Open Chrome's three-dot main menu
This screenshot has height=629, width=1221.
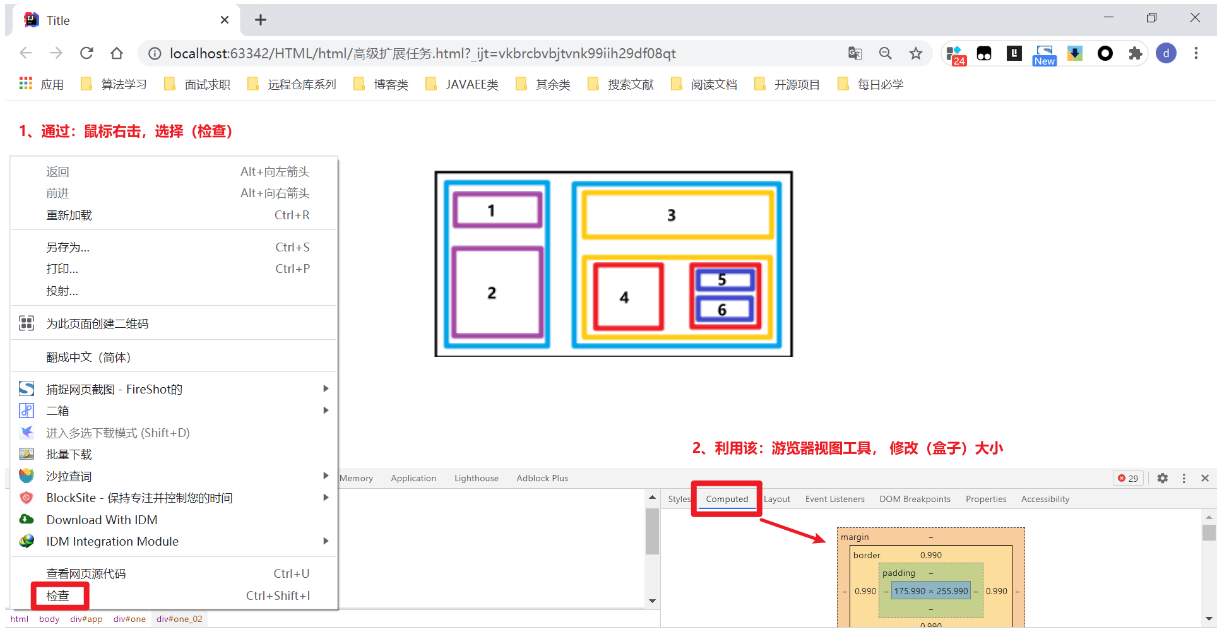pos(1196,53)
